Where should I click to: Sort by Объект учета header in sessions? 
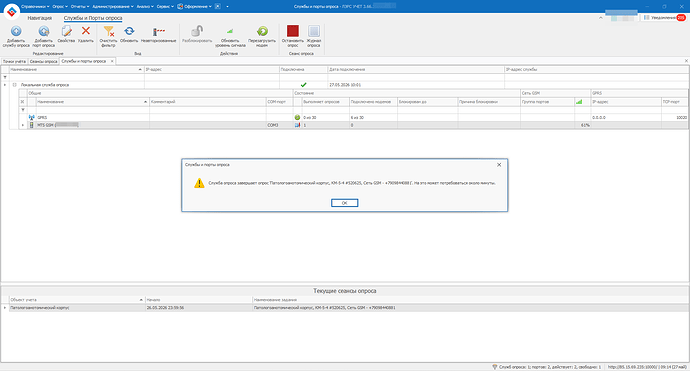pyautogui.click(x=77, y=300)
